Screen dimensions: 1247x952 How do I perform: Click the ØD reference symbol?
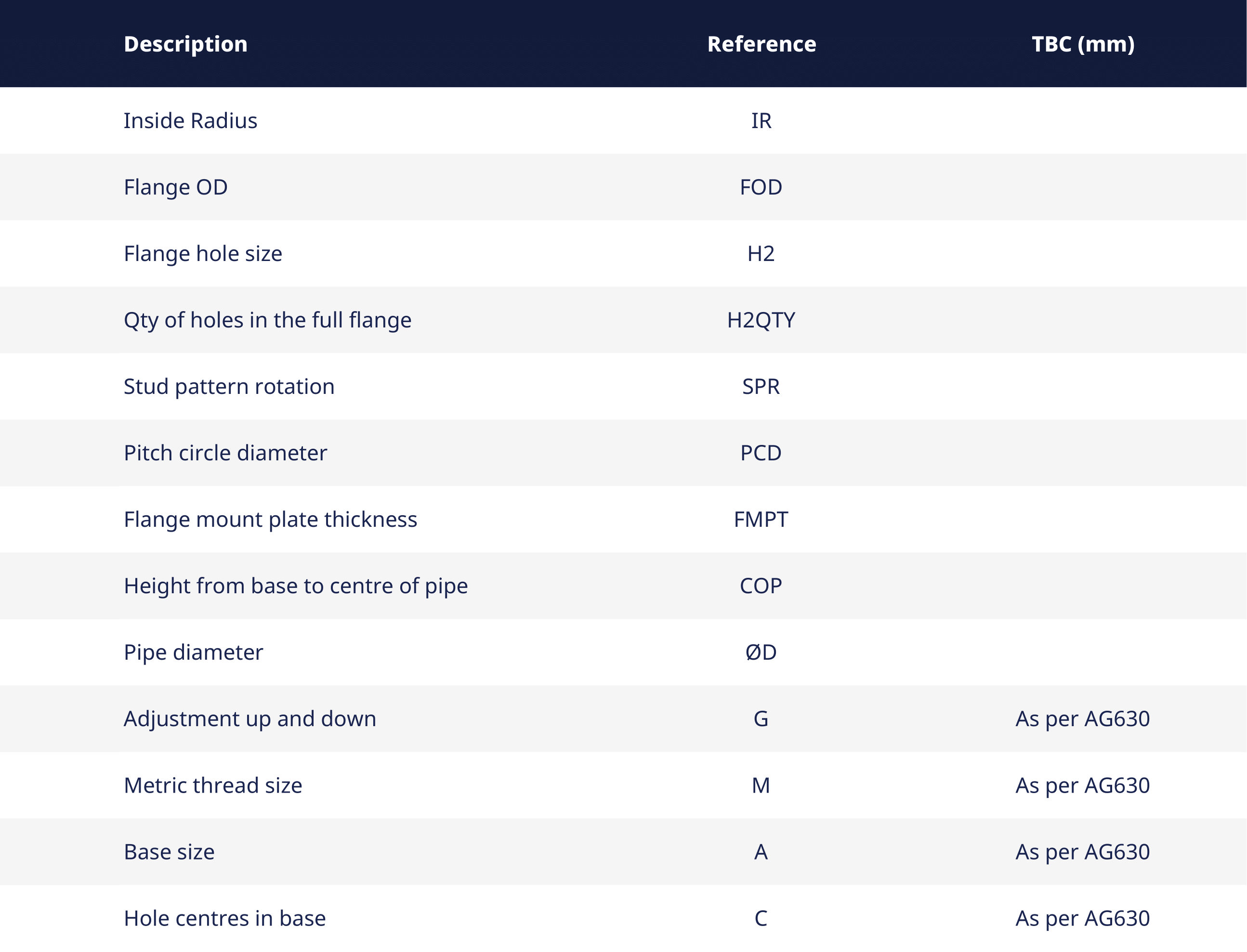761,652
